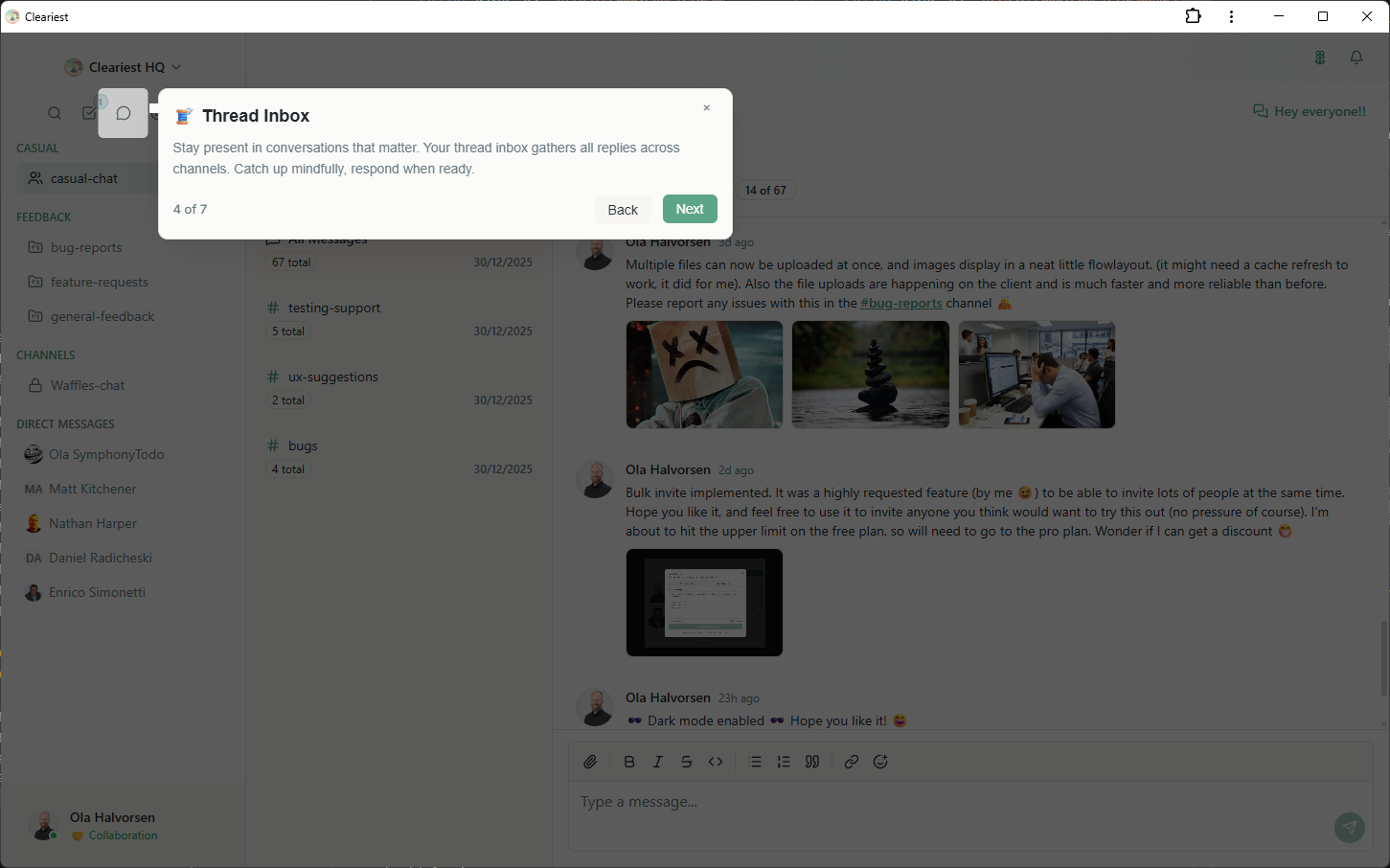Attach a file with the paperclip icon

590,762
